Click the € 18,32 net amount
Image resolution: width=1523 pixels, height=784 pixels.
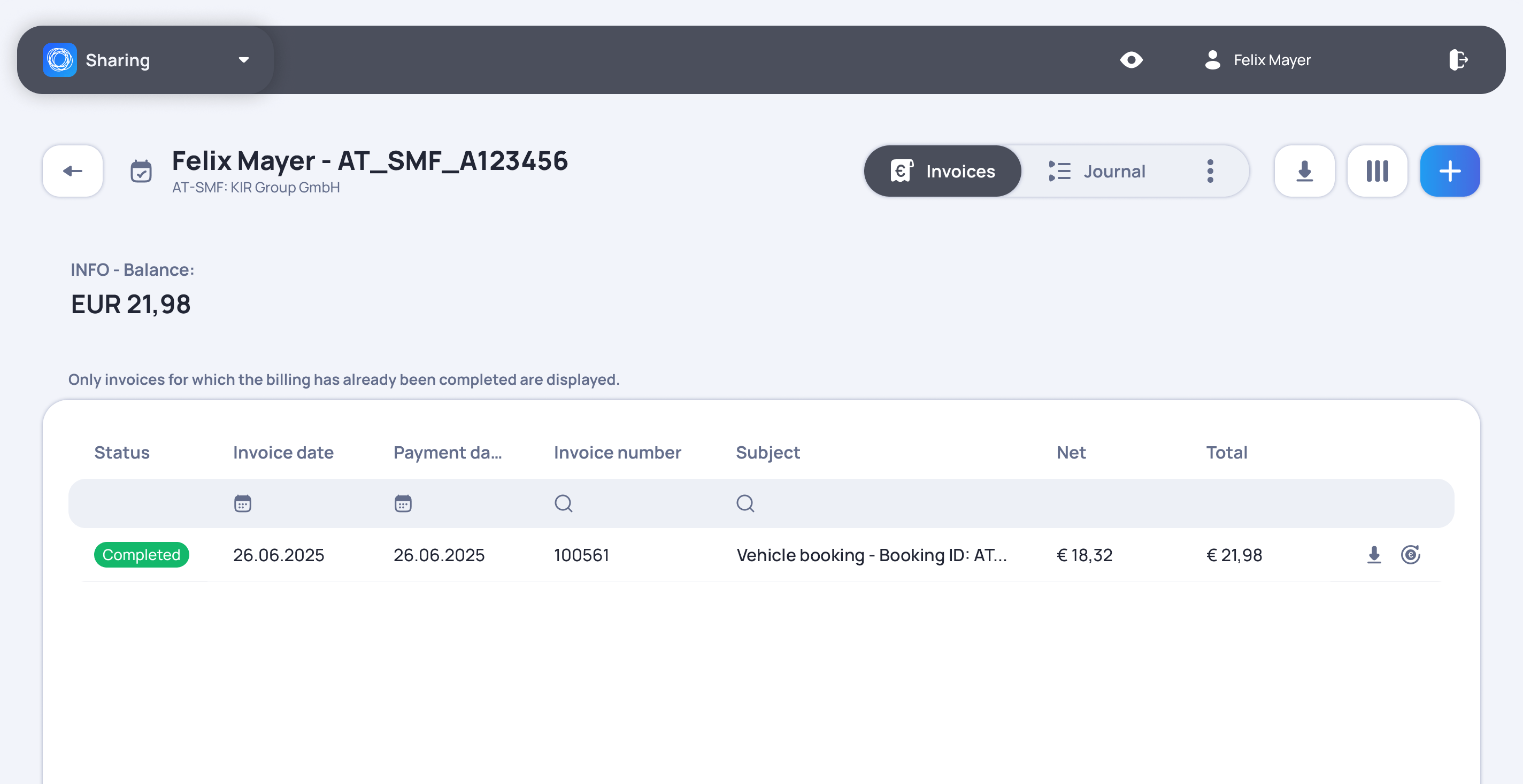pos(1084,555)
